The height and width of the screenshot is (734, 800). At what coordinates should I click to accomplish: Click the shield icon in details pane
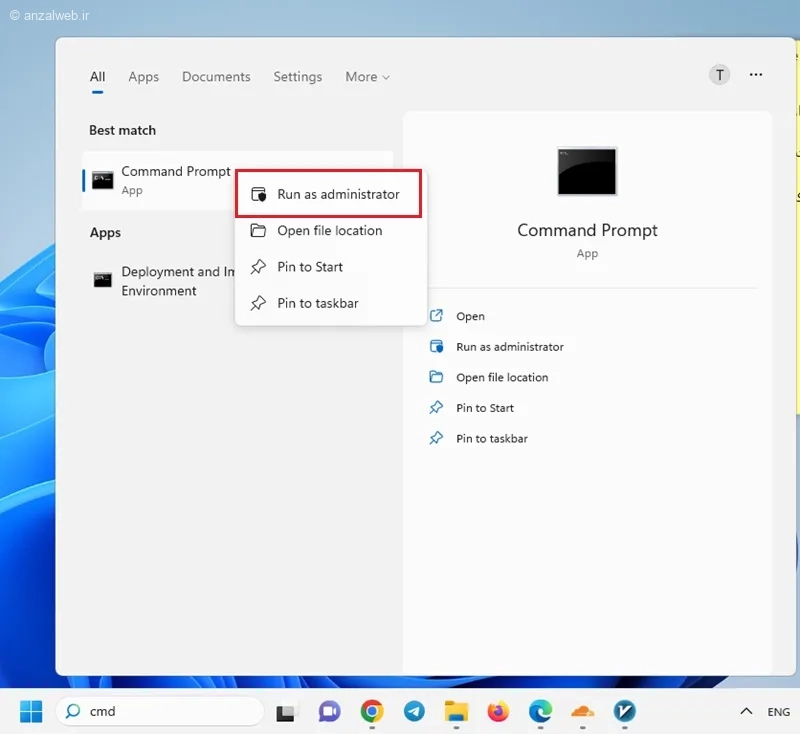point(436,346)
